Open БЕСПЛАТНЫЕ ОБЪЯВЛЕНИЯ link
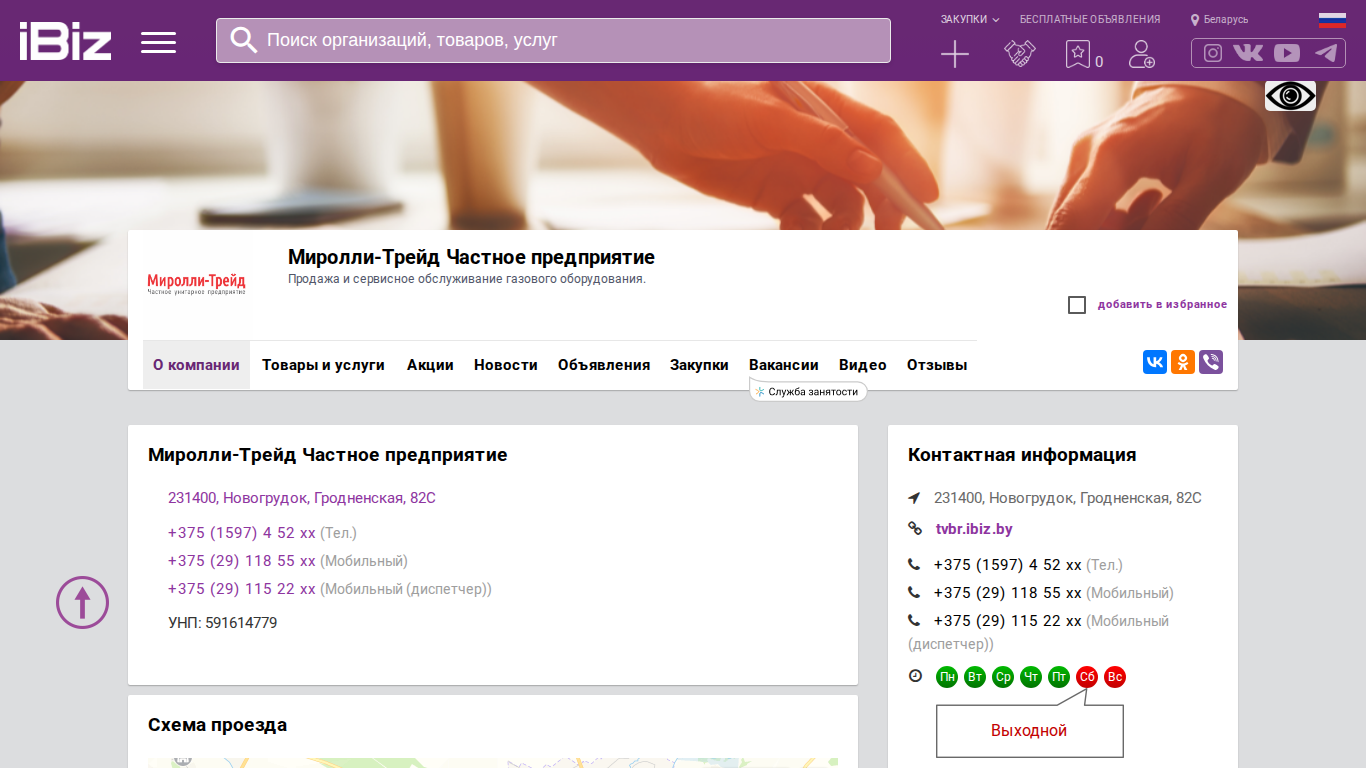This screenshot has height=768, width=1366. 1090,19
